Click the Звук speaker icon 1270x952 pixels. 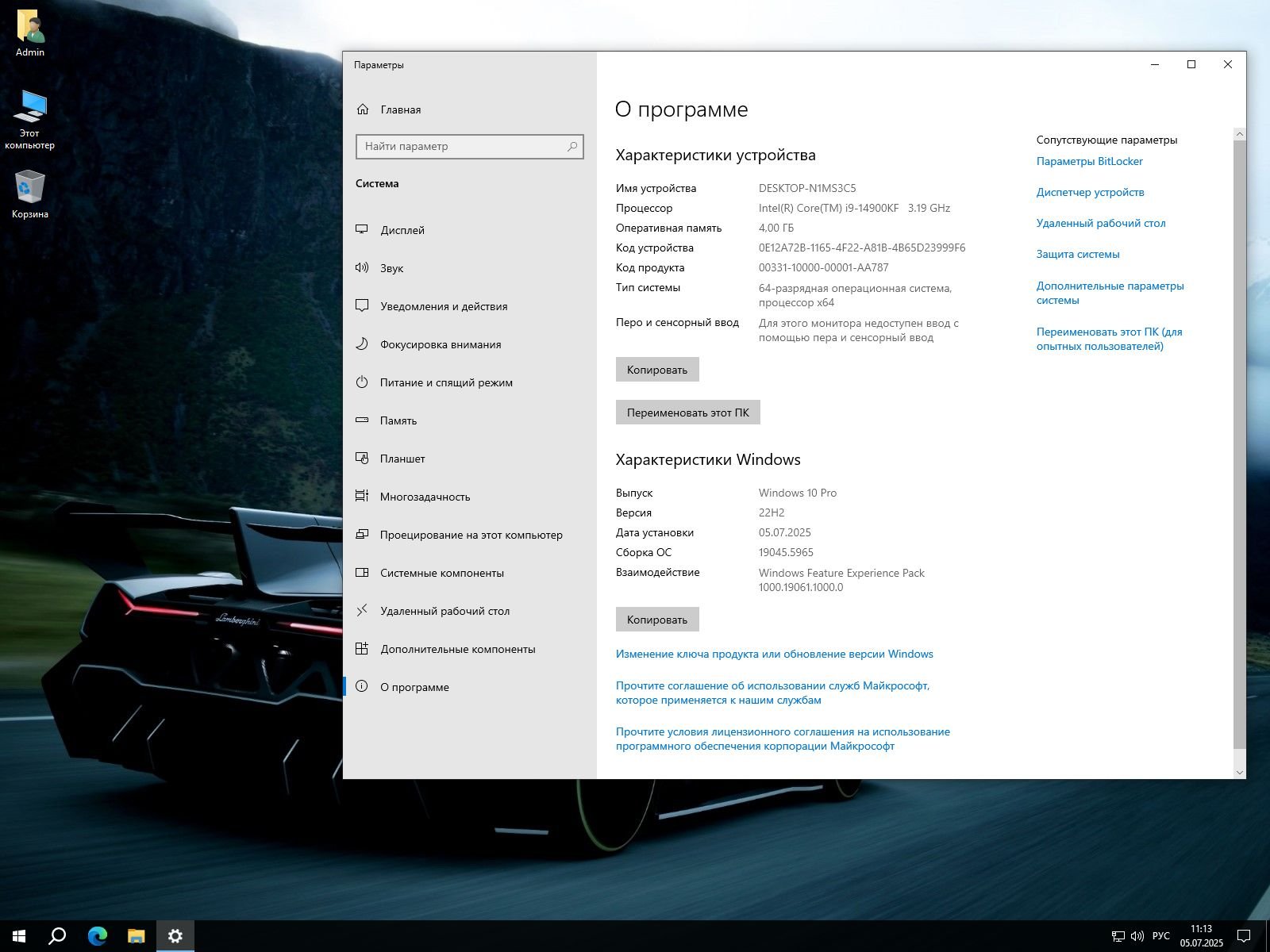tap(362, 268)
